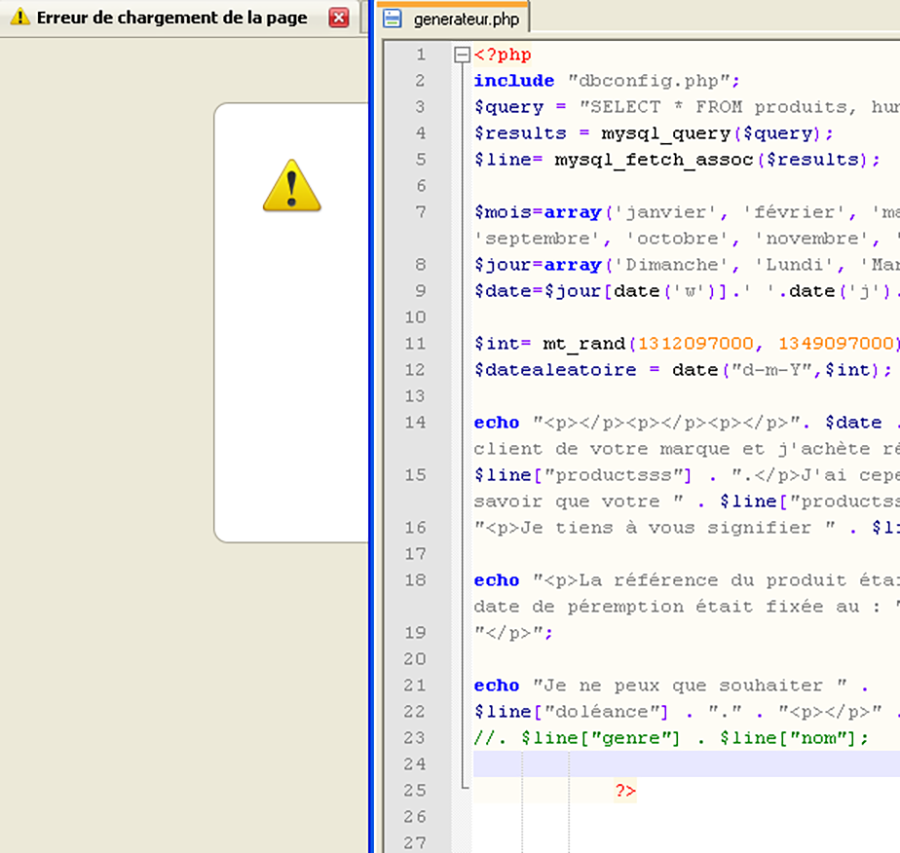Image resolution: width=900 pixels, height=853 pixels.
Task: Click line number 27 in the gutter
Action: pos(415,844)
